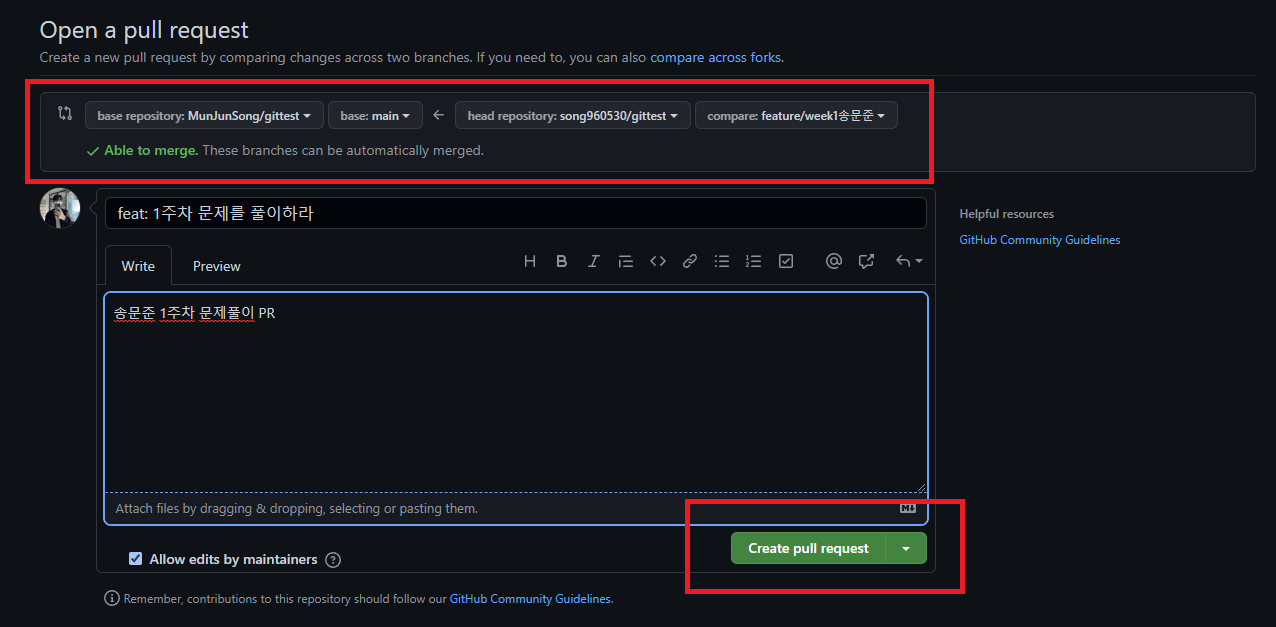
Task: Click the info icon before Remember notice
Action: [112, 599]
